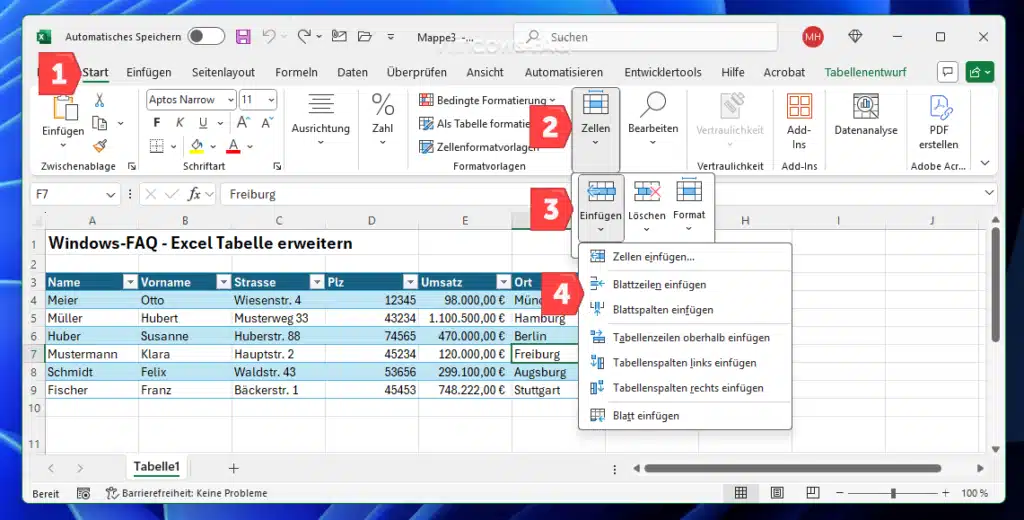Viewport: 1024px width, 520px height.
Task: Switch to Page Break preview icon
Action: coord(812,493)
